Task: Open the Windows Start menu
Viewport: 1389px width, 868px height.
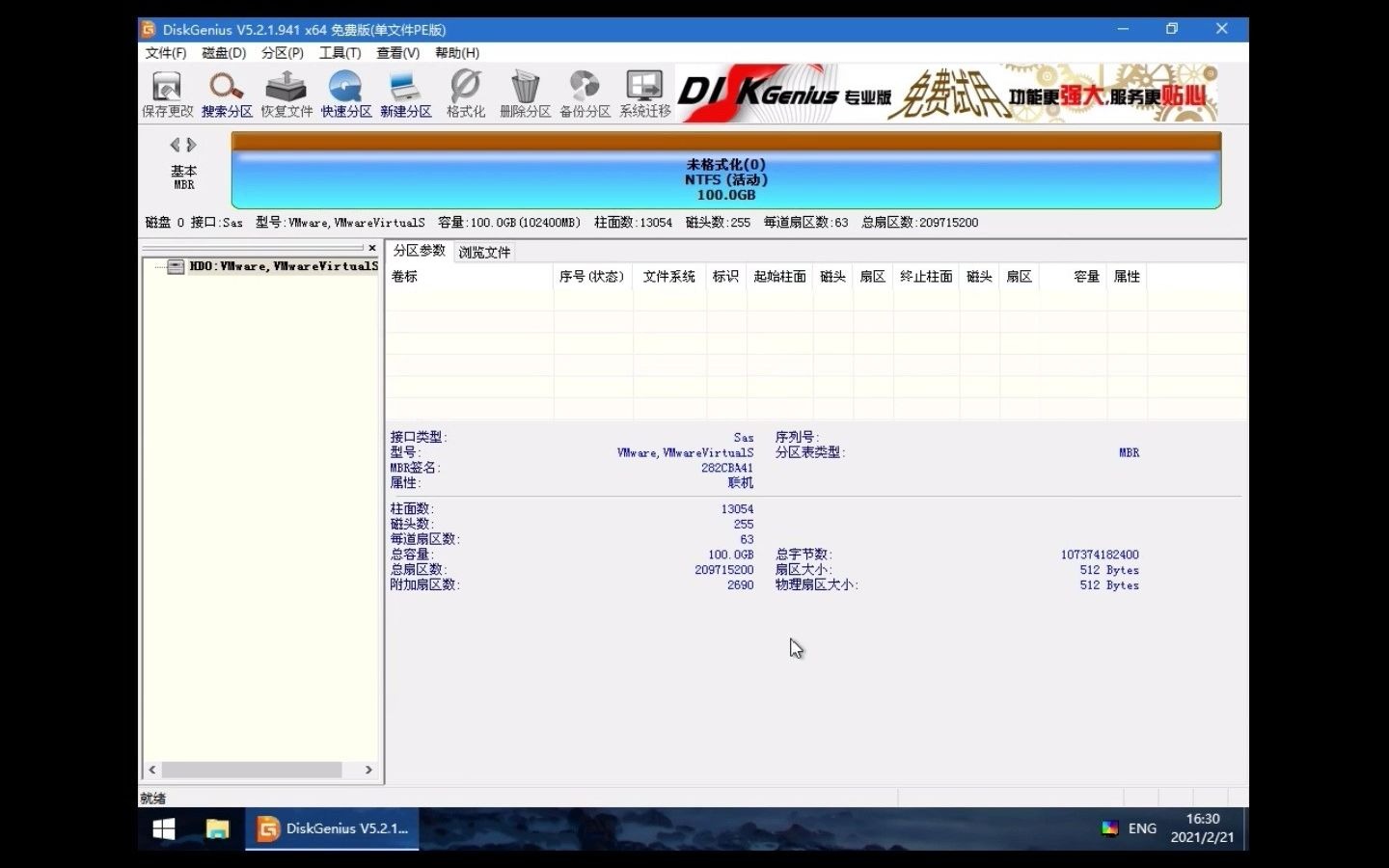Action: pyautogui.click(x=164, y=829)
